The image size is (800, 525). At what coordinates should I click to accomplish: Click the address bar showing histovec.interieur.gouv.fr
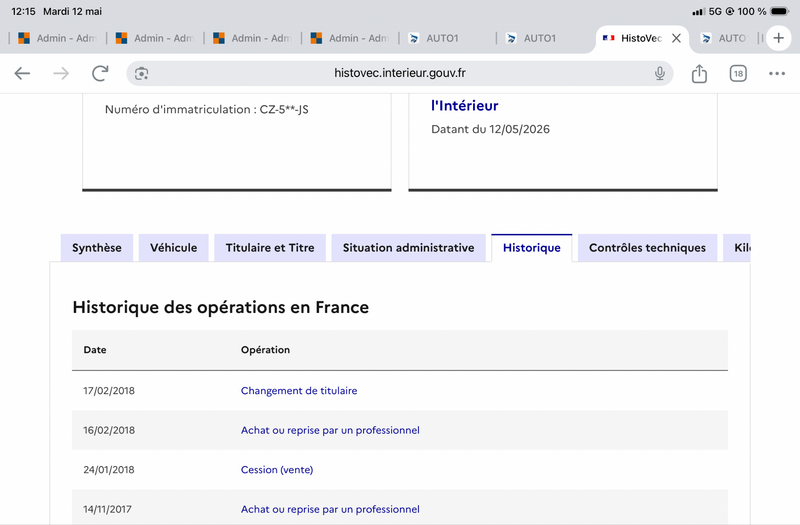point(399,73)
